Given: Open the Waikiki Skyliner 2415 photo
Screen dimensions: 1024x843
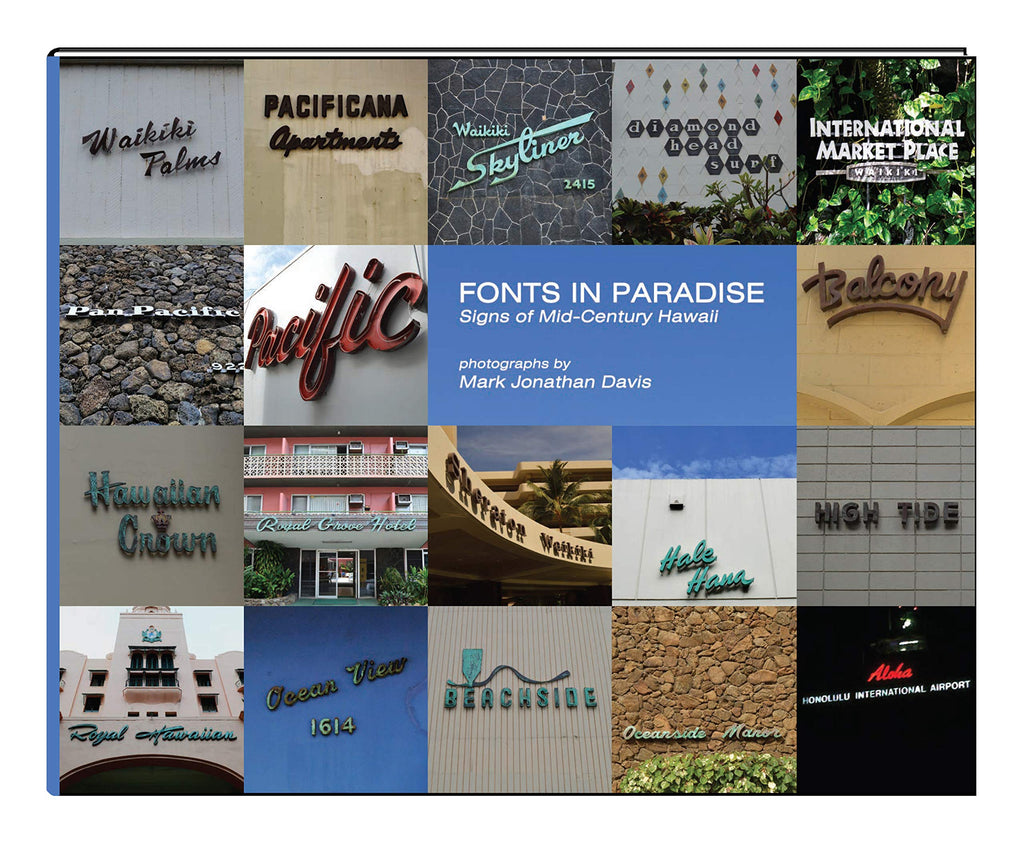Looking at the screenshot, I should tap(520, 150).
